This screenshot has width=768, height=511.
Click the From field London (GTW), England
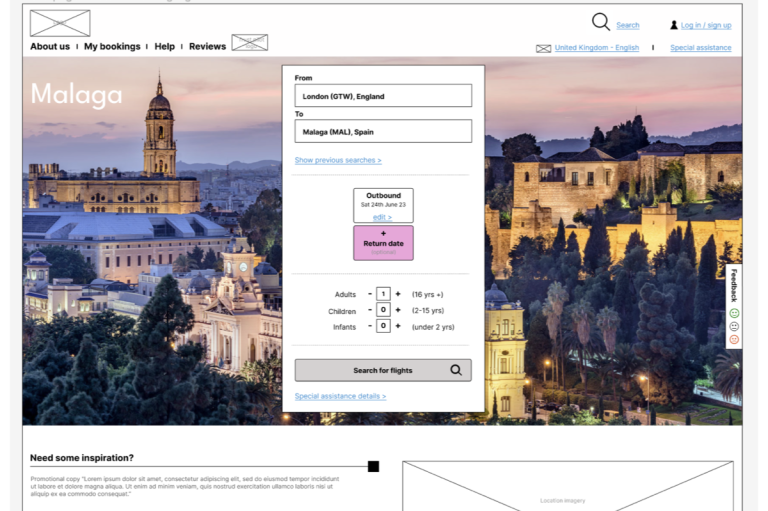tap(383, 96)
